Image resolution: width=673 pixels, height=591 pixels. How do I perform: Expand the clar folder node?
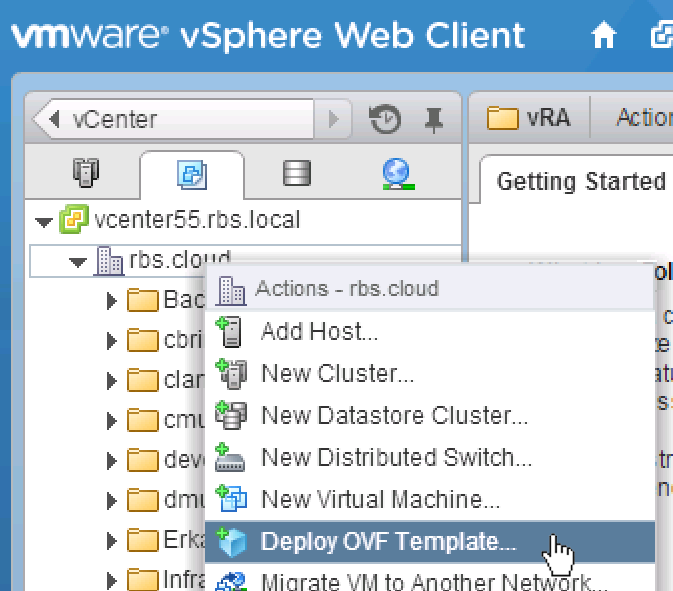click(x=112, y=381)
